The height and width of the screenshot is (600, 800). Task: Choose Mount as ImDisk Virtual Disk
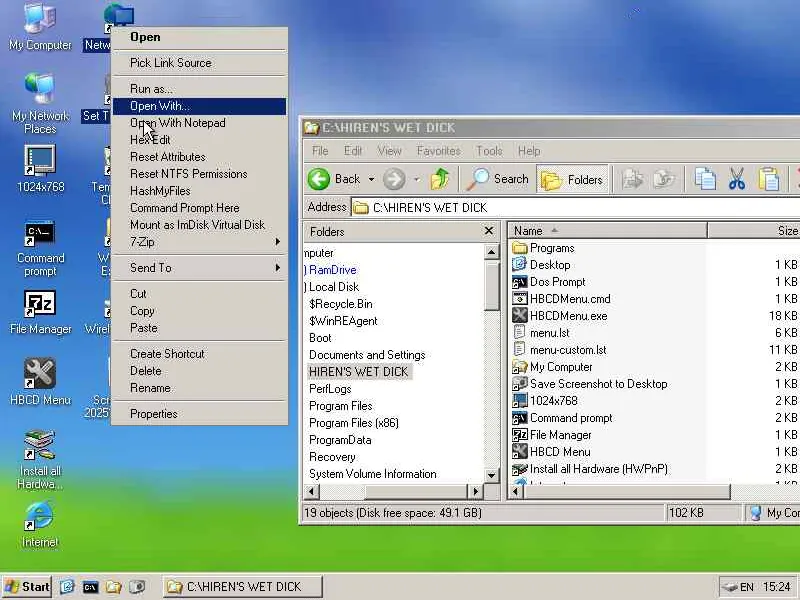tap(199, 225)
